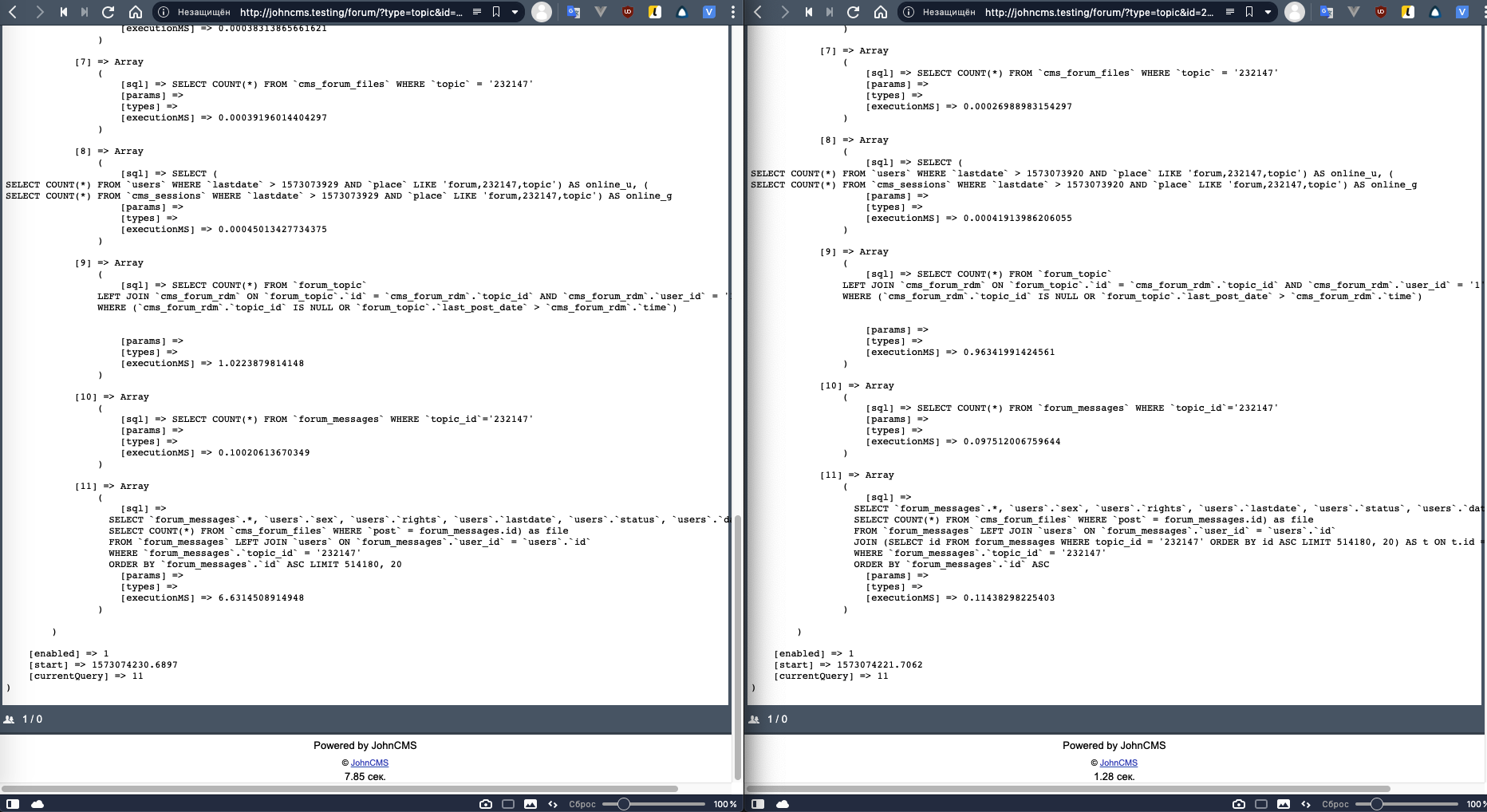
Task: Expand address bar dropdown in left window
Action: (515, 12)
